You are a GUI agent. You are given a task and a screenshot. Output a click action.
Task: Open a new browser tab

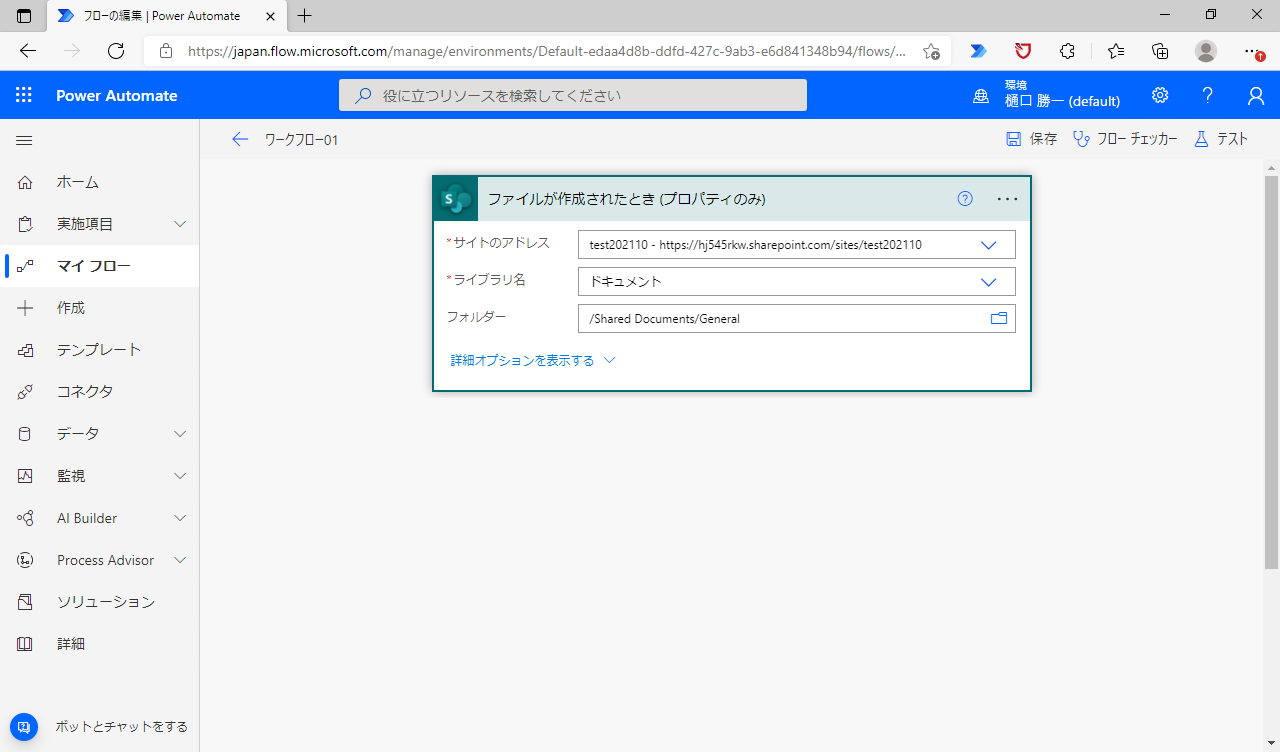[305, 16]
